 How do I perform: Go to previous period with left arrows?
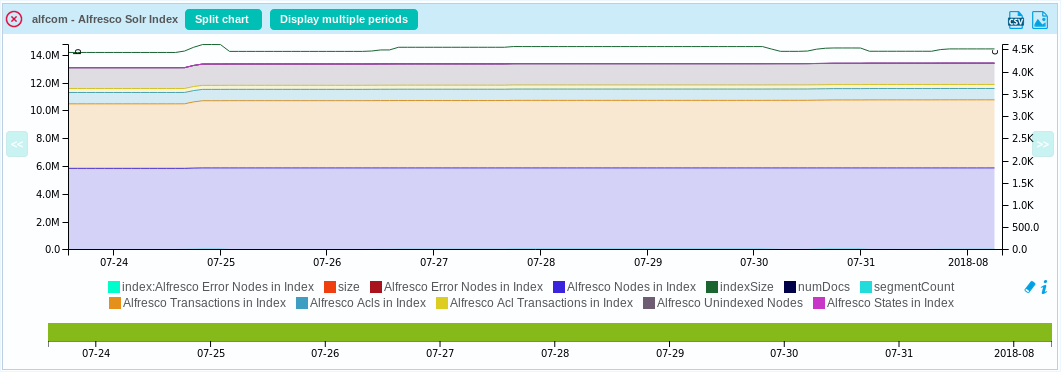point(17,144)
